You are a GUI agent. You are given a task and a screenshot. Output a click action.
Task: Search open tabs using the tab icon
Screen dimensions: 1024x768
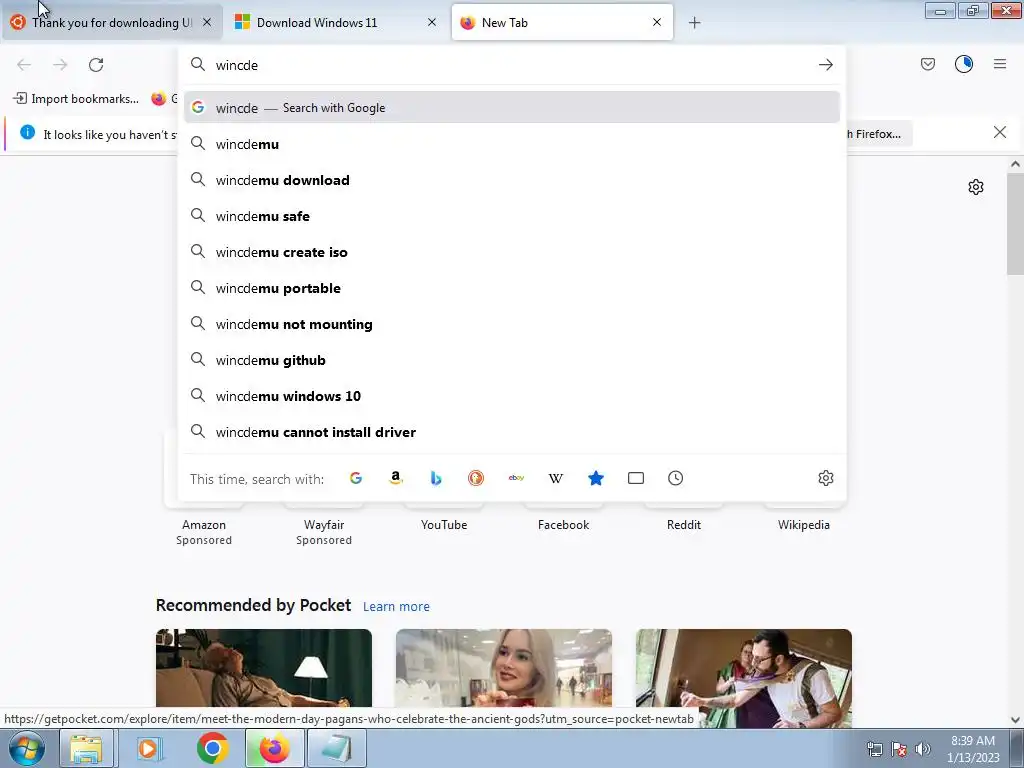click(635, 478)
